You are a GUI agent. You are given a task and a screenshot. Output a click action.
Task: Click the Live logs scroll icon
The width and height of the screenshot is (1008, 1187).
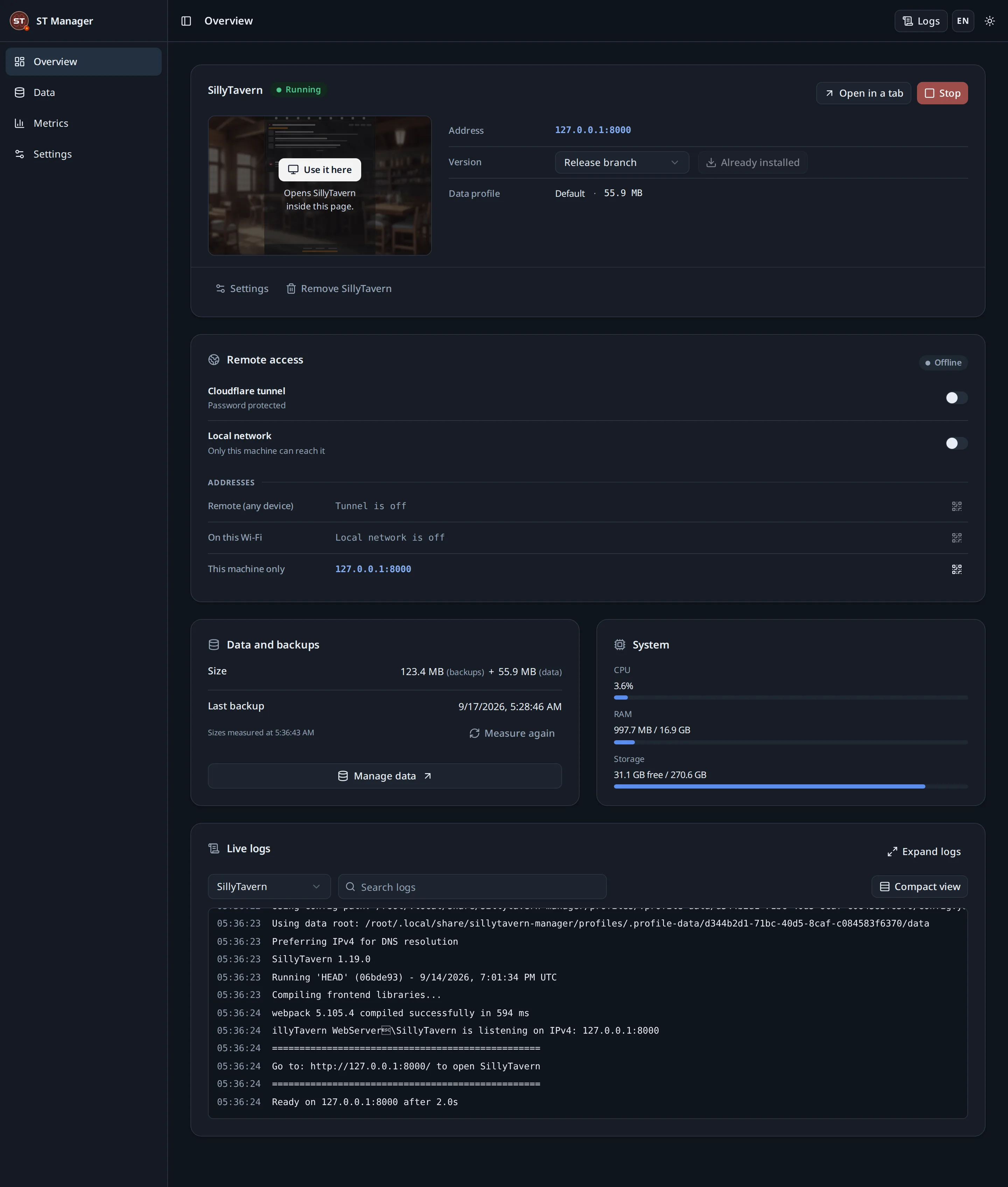coord(214,849)
